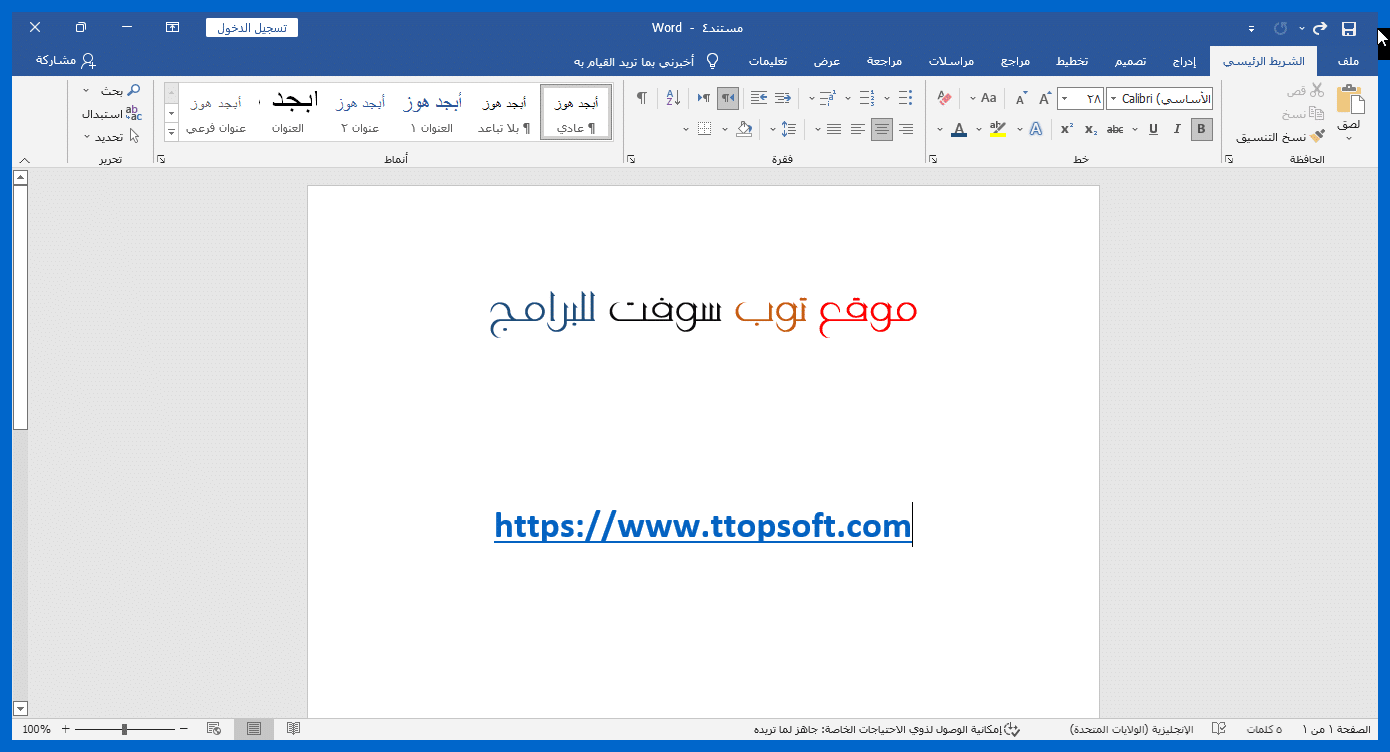Switch to the Layout (تخطيط) tab
The width and height of the screenshot is (1390, 752).
click(x=1072, y=61)
